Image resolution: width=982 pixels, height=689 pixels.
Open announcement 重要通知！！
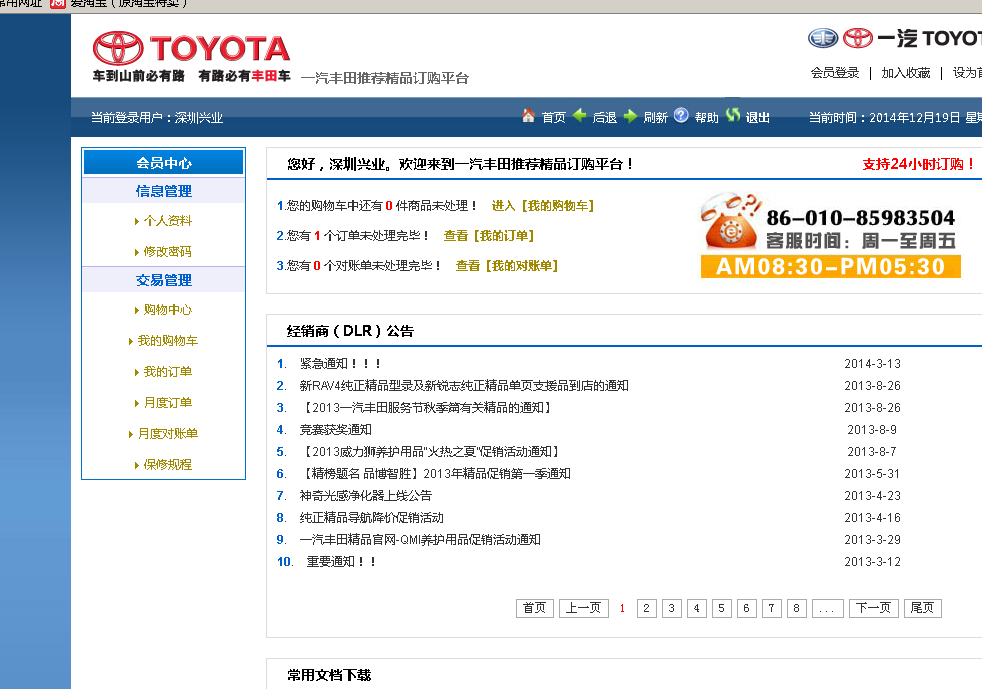(x=341, y=561)
